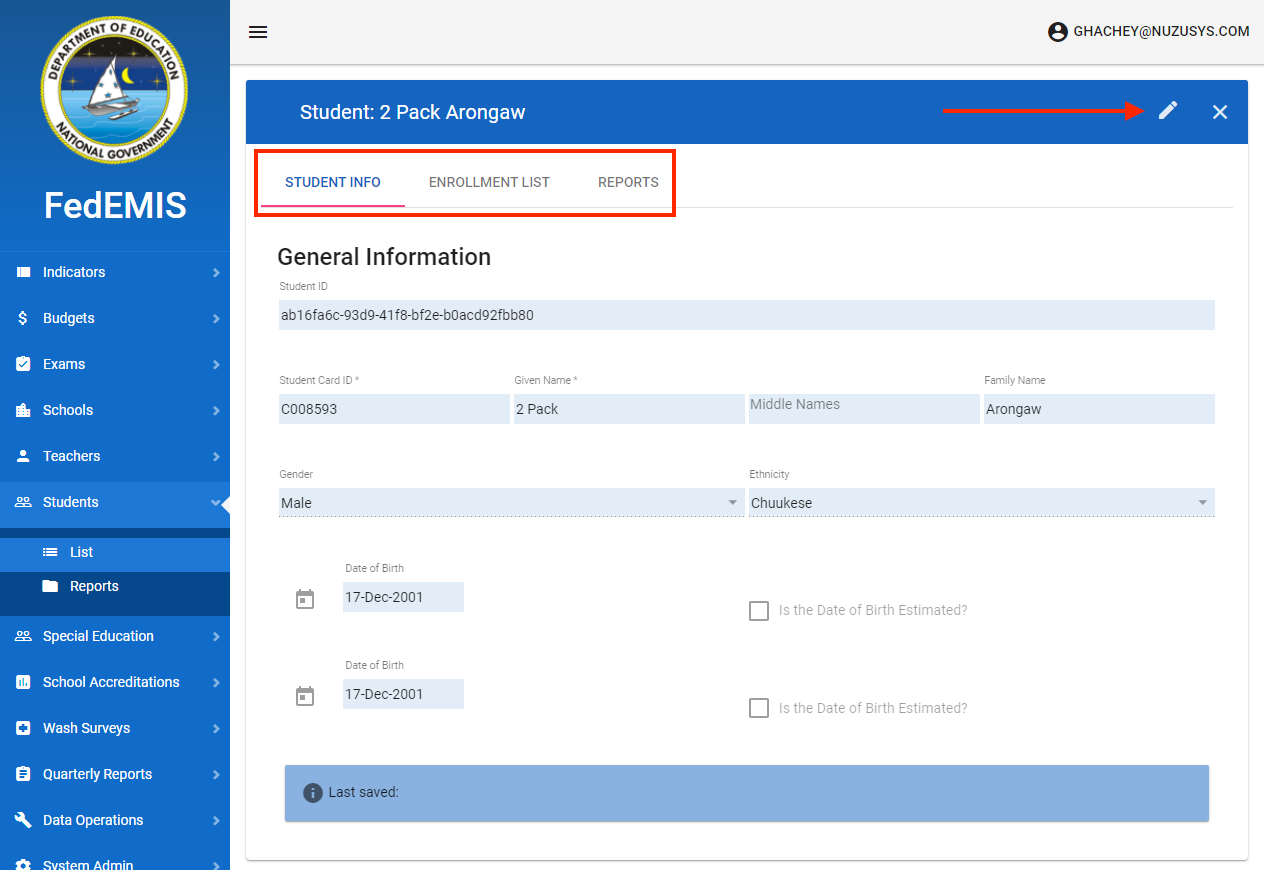Click the info icon beside Last saved

click(x=312, y=792)
